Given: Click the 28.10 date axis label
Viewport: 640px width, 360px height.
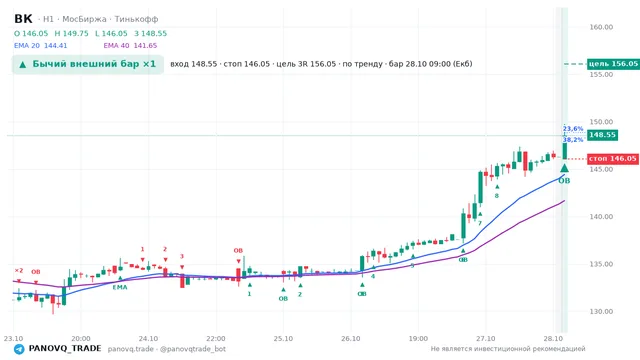Looking at the screenshot, I should tap(553, 339).
